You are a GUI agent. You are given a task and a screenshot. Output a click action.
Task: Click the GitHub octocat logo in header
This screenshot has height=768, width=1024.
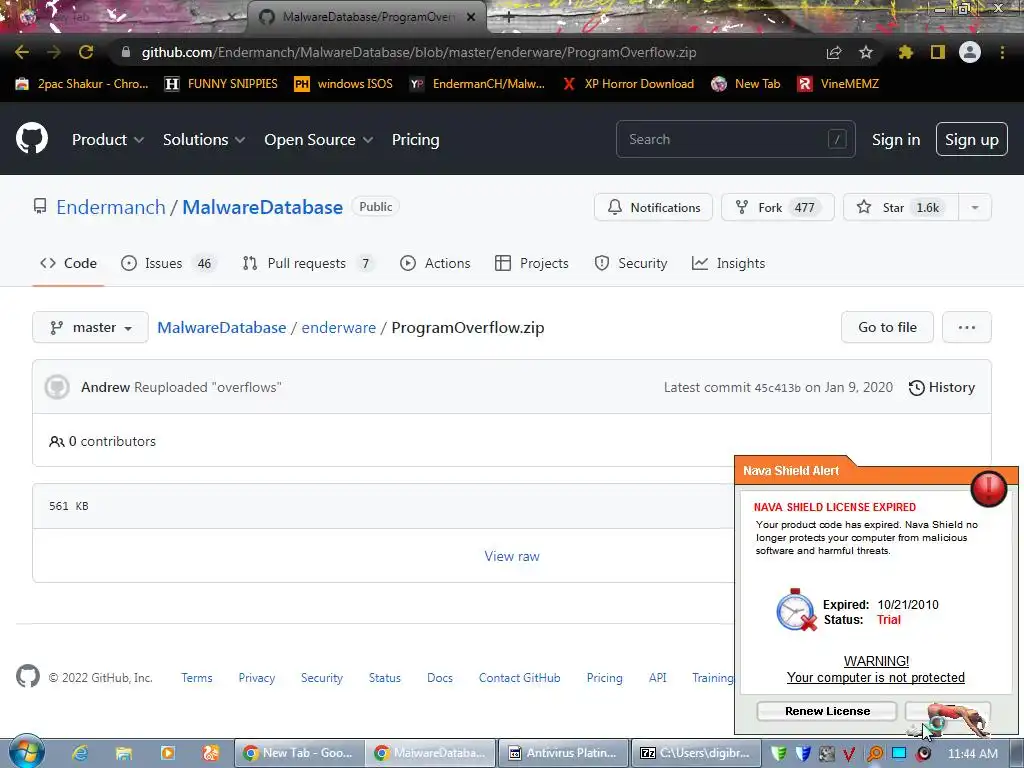(32, 138)
